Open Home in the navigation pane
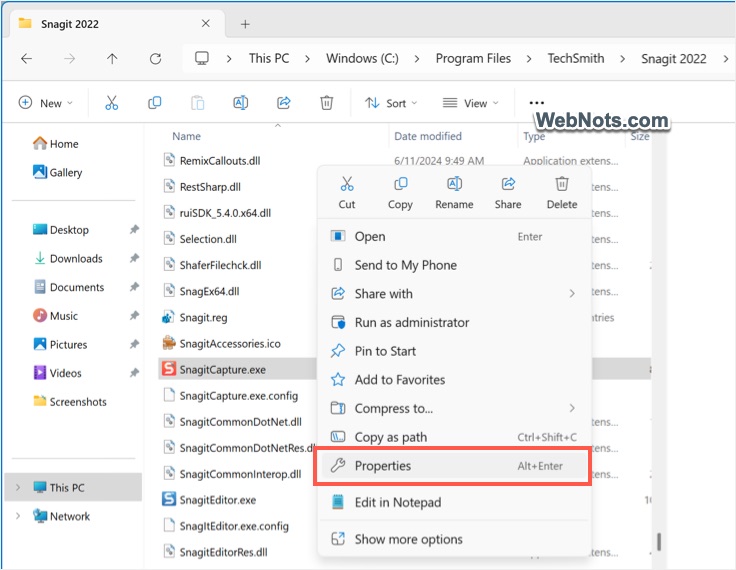Viewport: 736px width, 570px height. [56, 143]
